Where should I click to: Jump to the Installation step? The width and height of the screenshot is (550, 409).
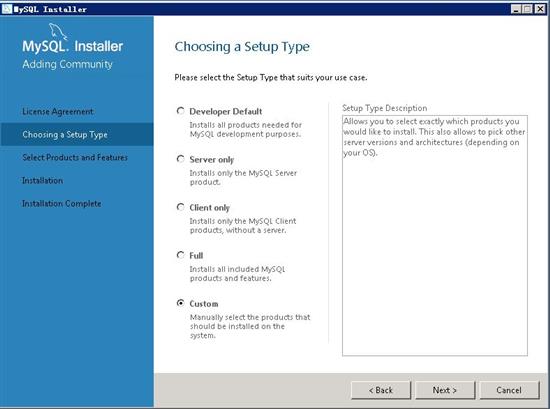tap(42, 181)
